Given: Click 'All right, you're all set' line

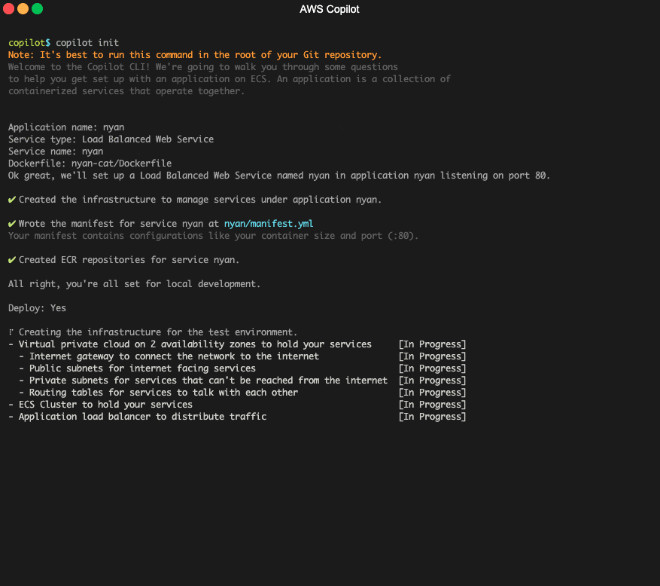Looking at the screenshot, I should click(134, 284).
